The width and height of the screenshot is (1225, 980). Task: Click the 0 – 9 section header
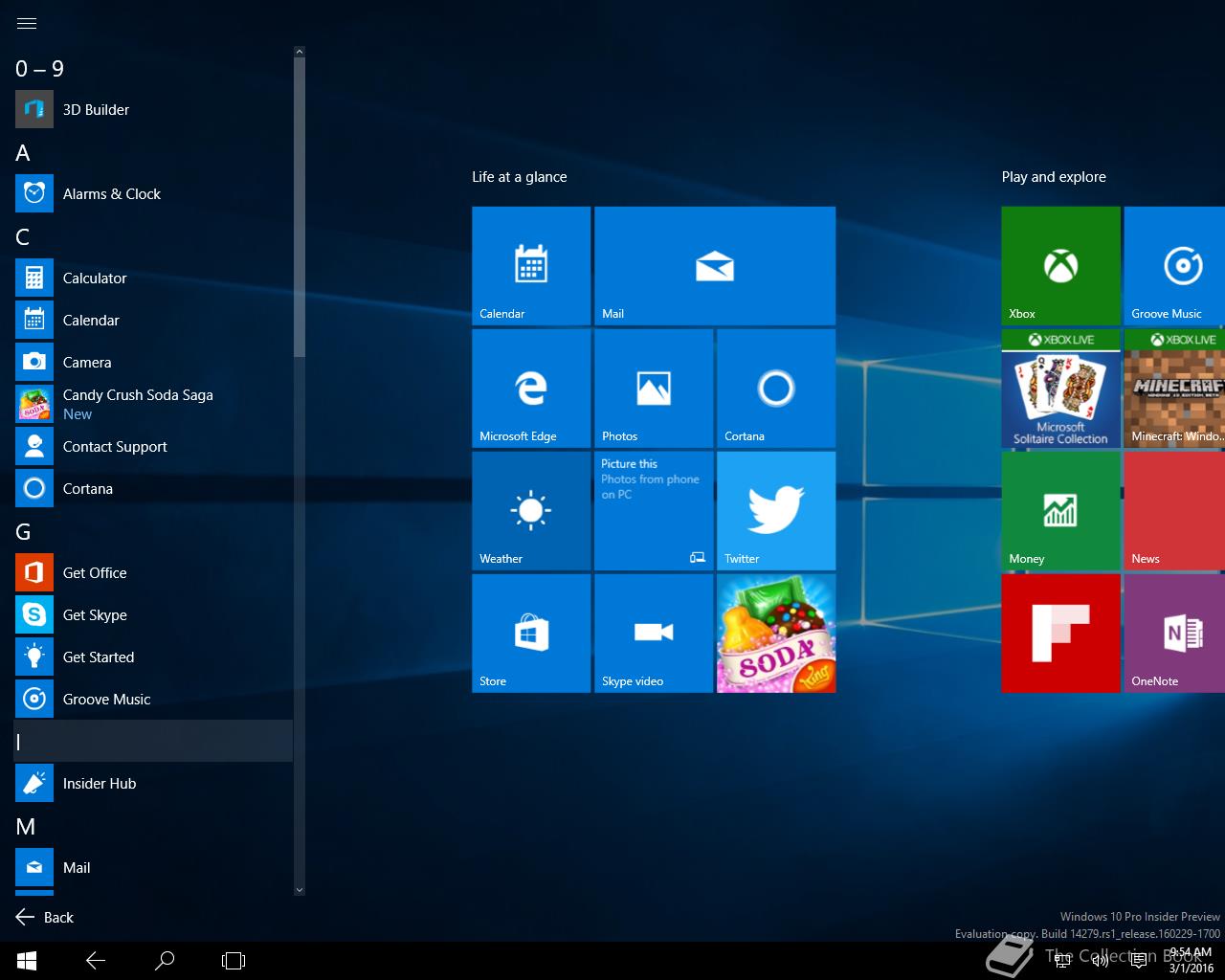click(40, 68)
